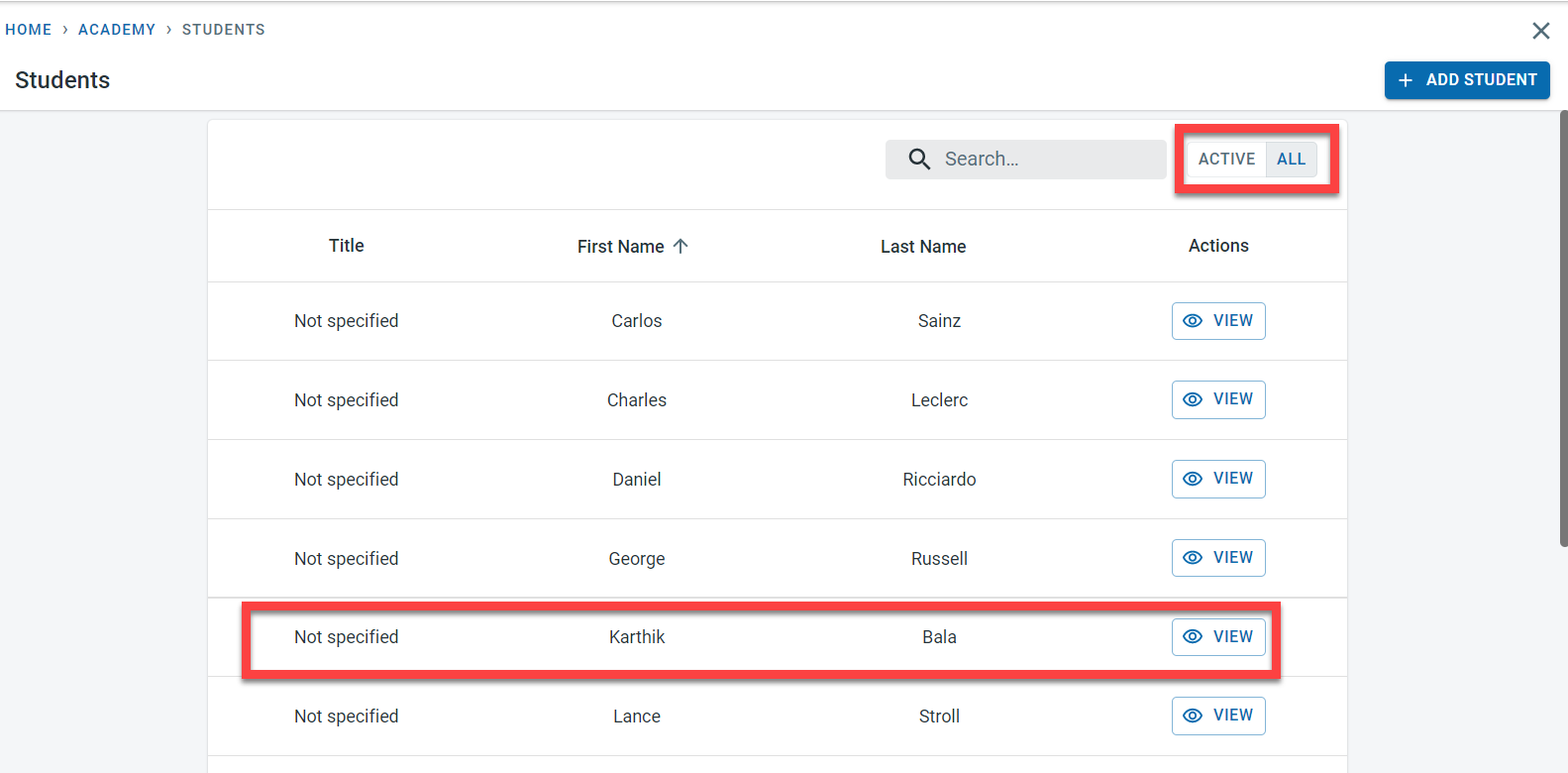The image size is (1568, 773).
Task: Toggle filter to All students
Action: tap(1291, 160)
